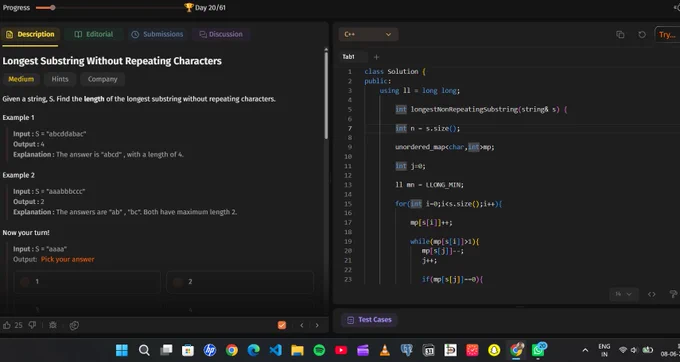Show the Company tag

pyautogui.click(x=102, y=79)
